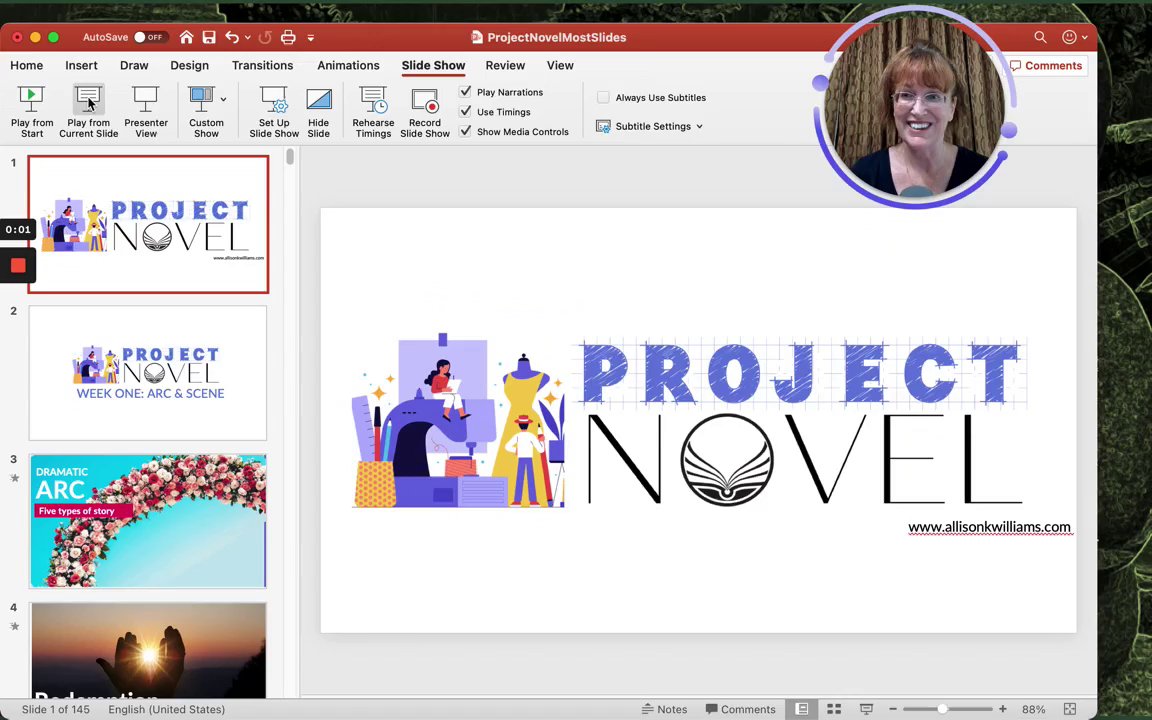Open Subtitle Settings
Screen dimensions: 1152x720
pyautogui.click(x=649, y=126)
